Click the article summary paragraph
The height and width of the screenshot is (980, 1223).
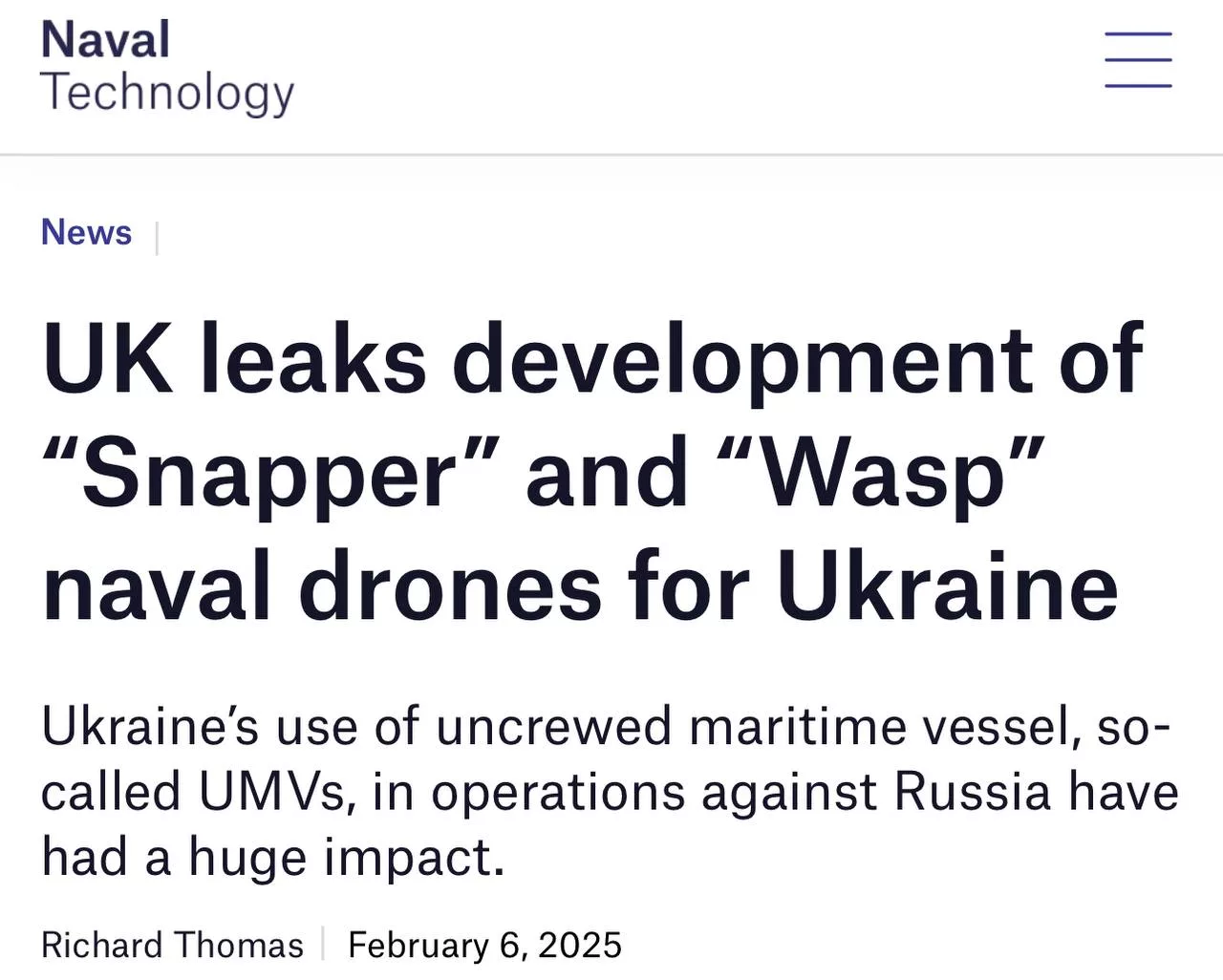point(608,791)
